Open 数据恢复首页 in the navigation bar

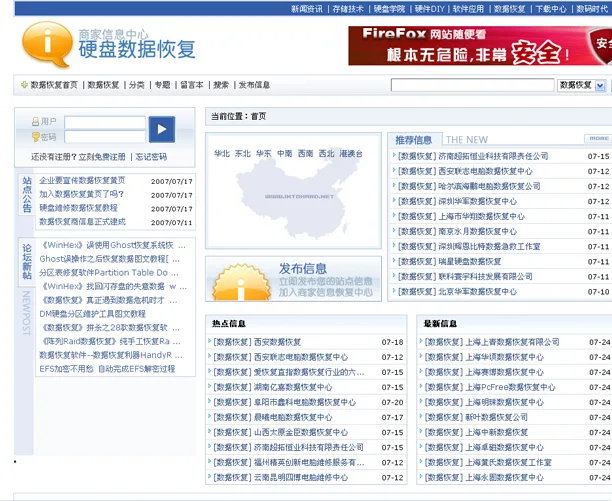[52, 86]
